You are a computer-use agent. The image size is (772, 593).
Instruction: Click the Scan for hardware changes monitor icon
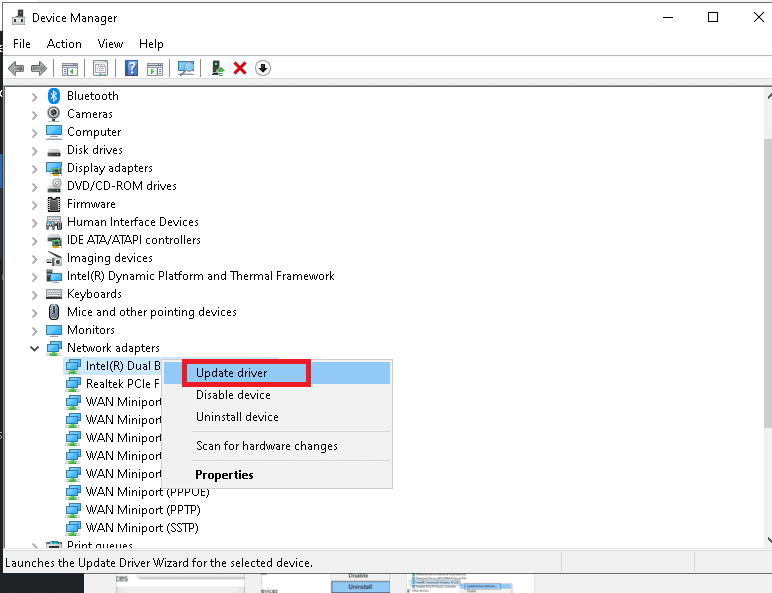[x=185, y=68]
